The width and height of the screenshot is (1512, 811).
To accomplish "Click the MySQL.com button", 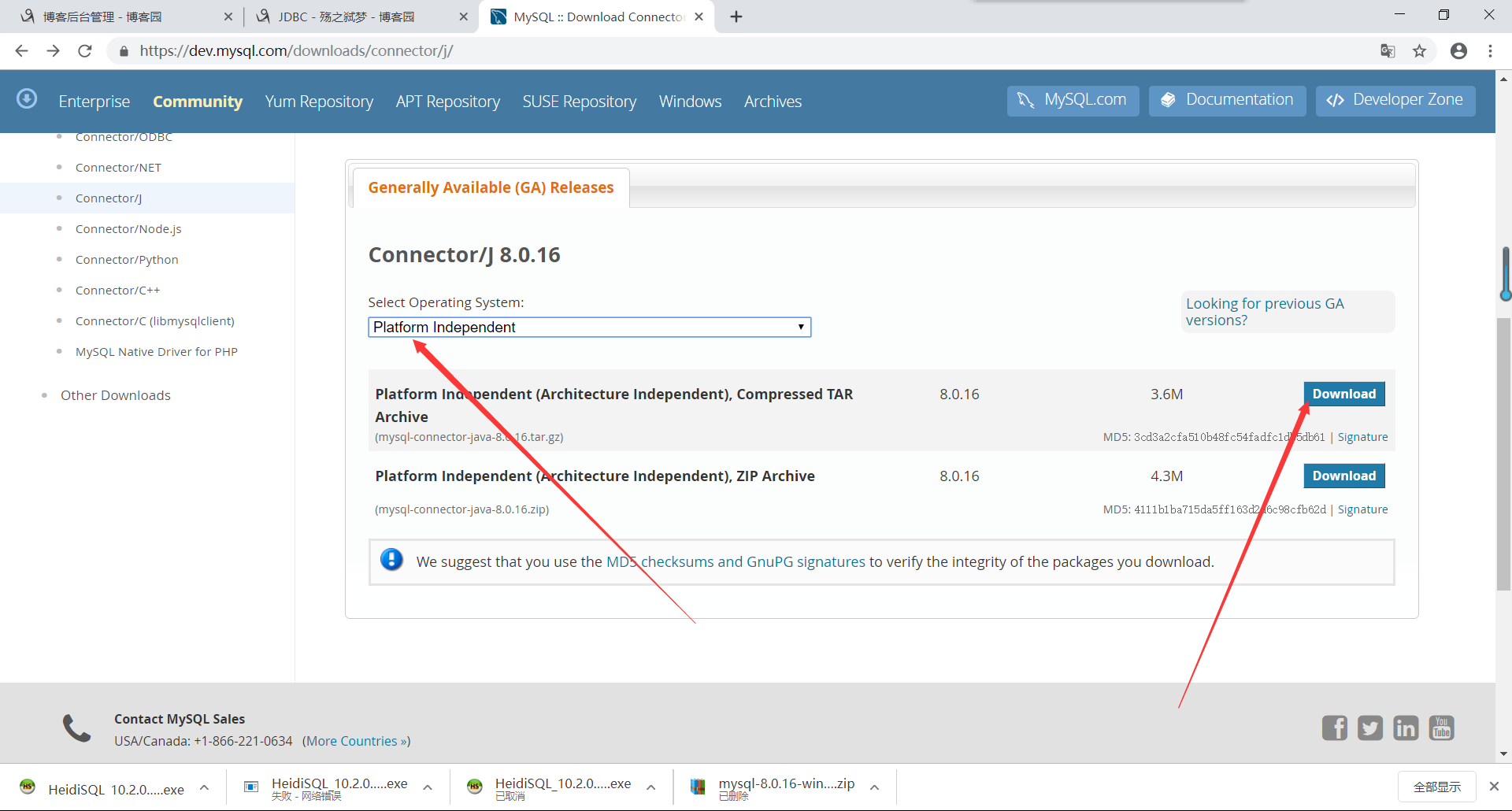I will pos(1073,101).
